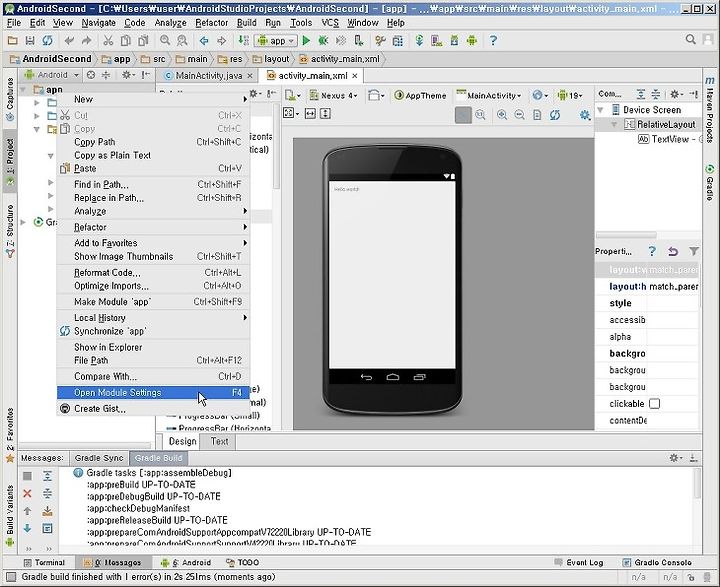Click the Save All toolbar icon
This screenshot has width=720, height=587.
pos(30,41)
